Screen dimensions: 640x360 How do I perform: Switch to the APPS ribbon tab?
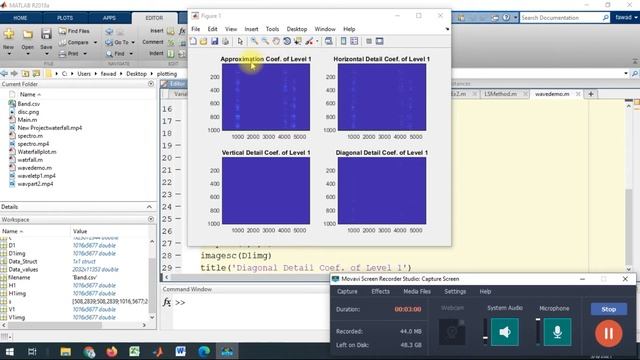[x=109, y=18]
